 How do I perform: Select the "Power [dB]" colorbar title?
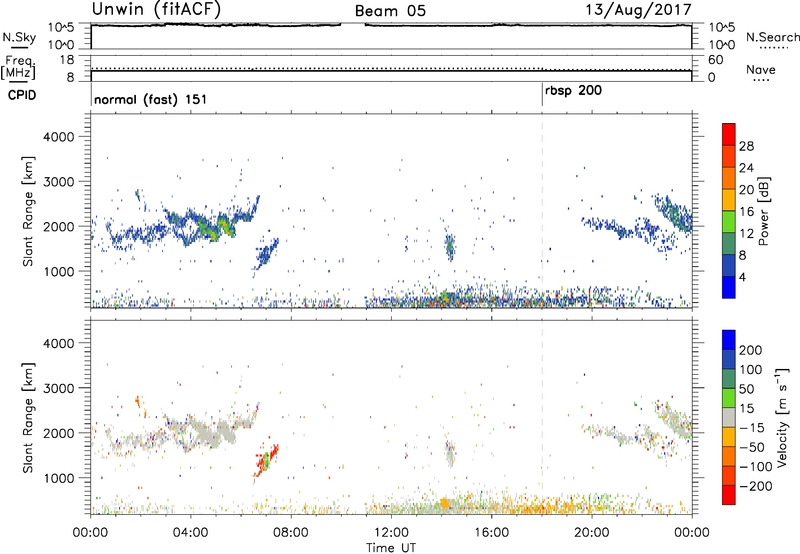pyautogui.click(x=763, y=211)
